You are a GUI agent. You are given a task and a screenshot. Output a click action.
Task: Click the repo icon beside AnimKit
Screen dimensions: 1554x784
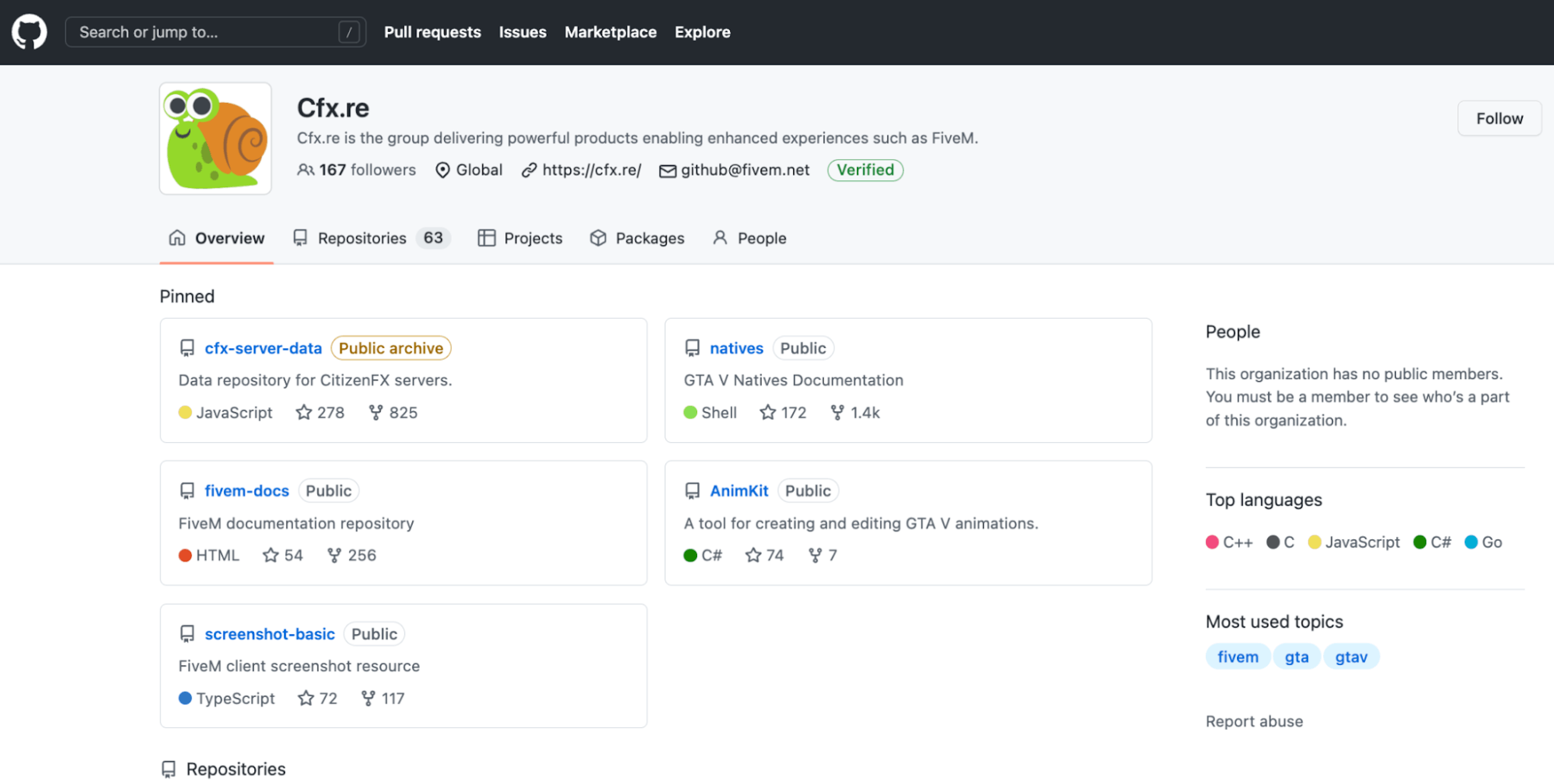pos(692,491)
